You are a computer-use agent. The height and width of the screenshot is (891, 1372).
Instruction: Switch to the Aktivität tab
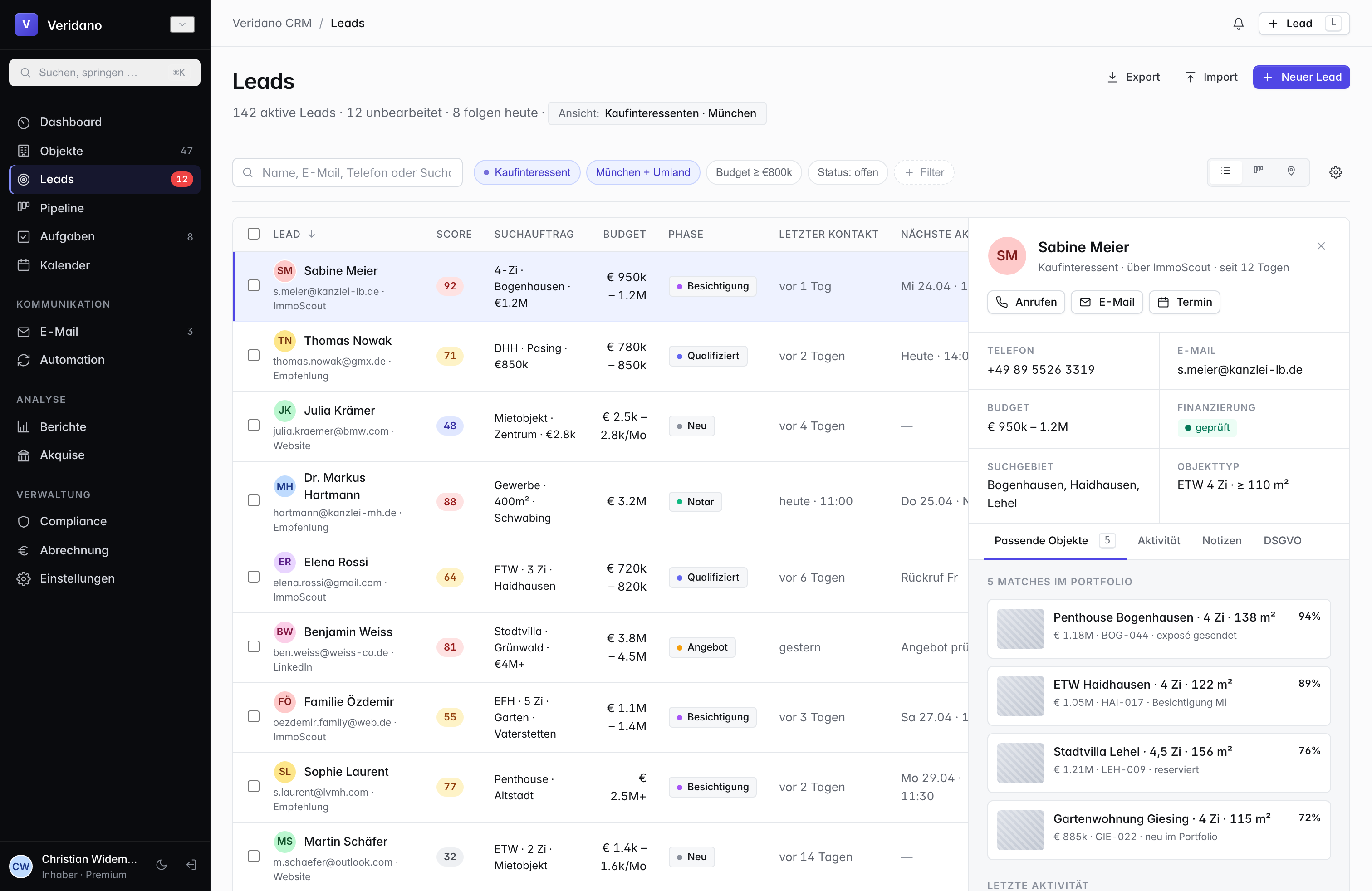tap(1158, 540)
